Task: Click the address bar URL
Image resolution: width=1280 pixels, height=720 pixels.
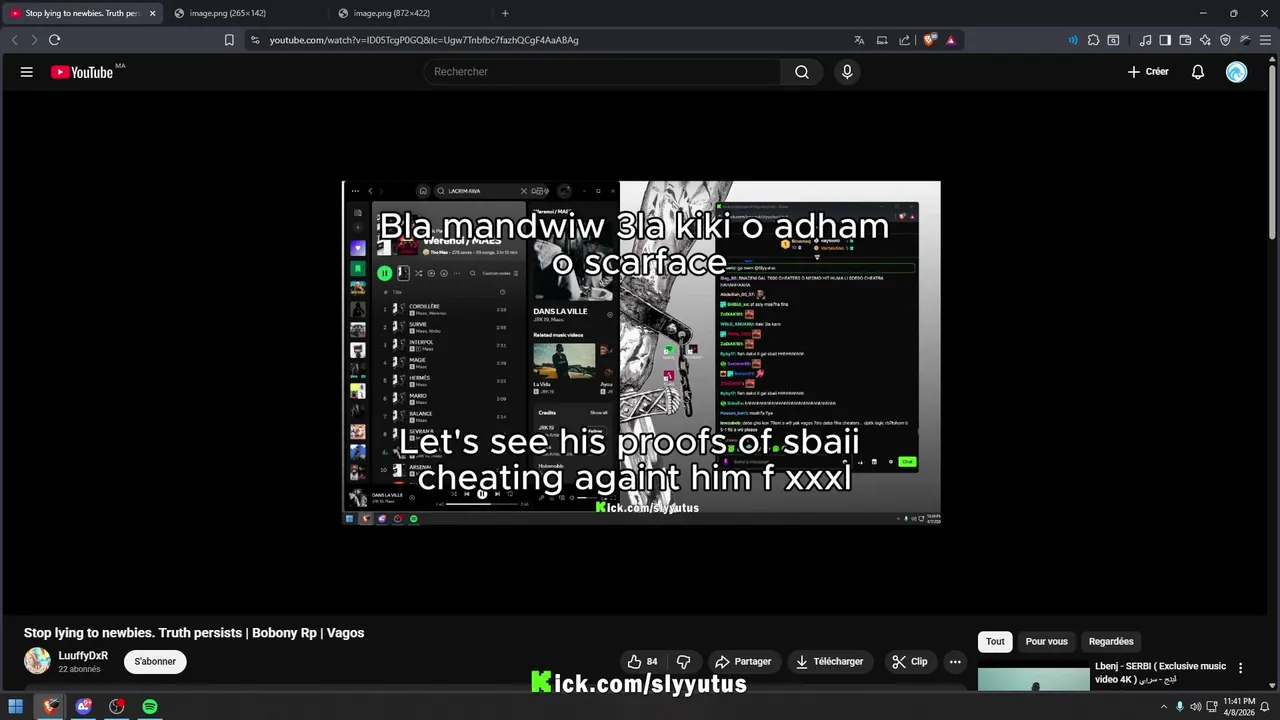Action: 424,40
